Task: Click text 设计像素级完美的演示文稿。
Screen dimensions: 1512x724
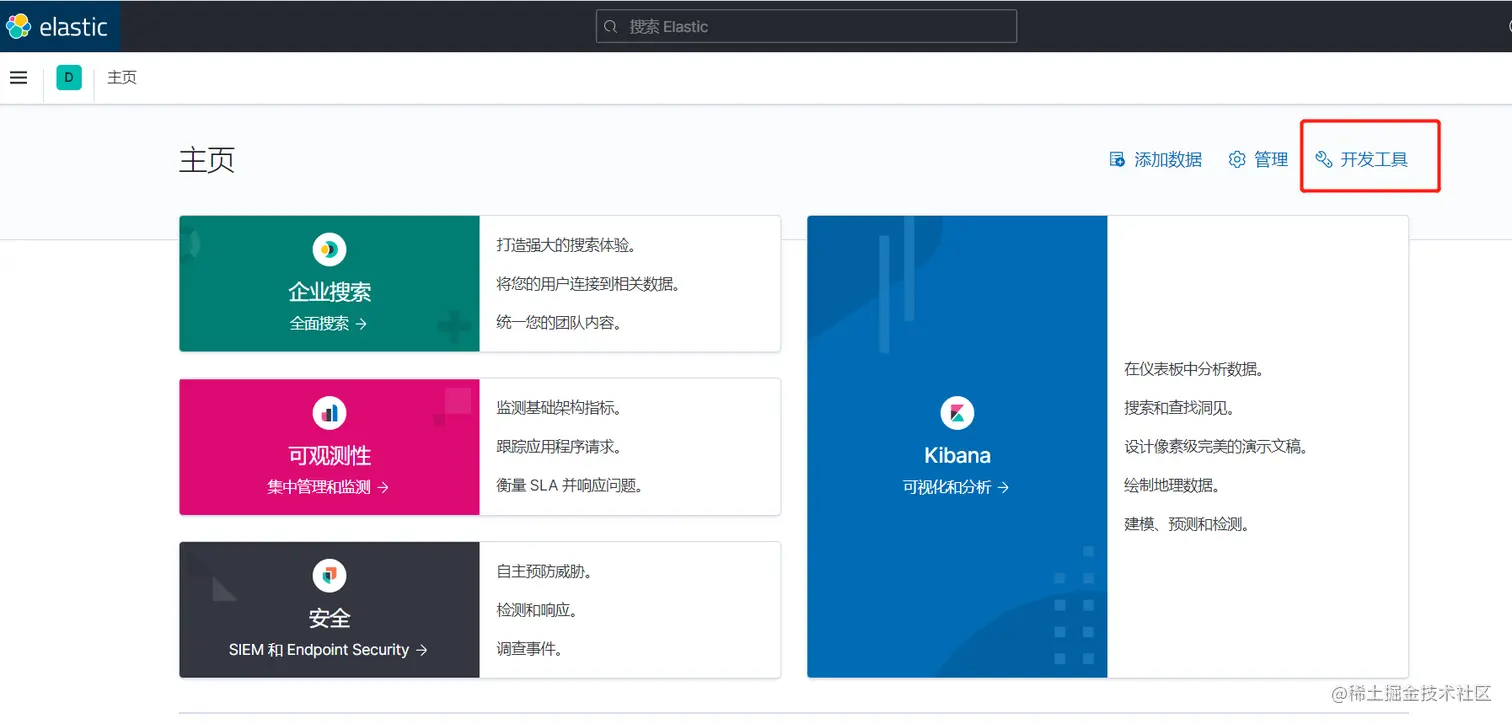Action: 1216,447
